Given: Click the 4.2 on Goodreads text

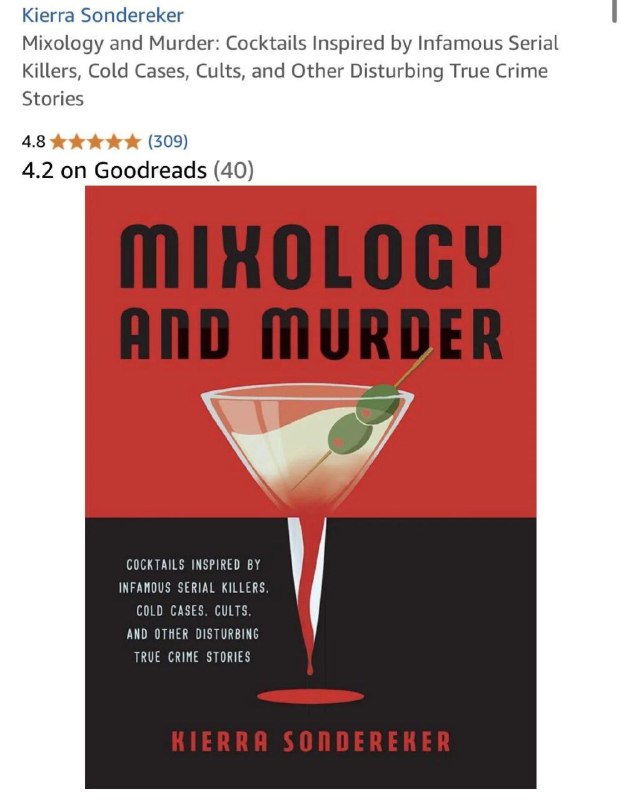Looking at the screenshot, I should click(114, 170).
